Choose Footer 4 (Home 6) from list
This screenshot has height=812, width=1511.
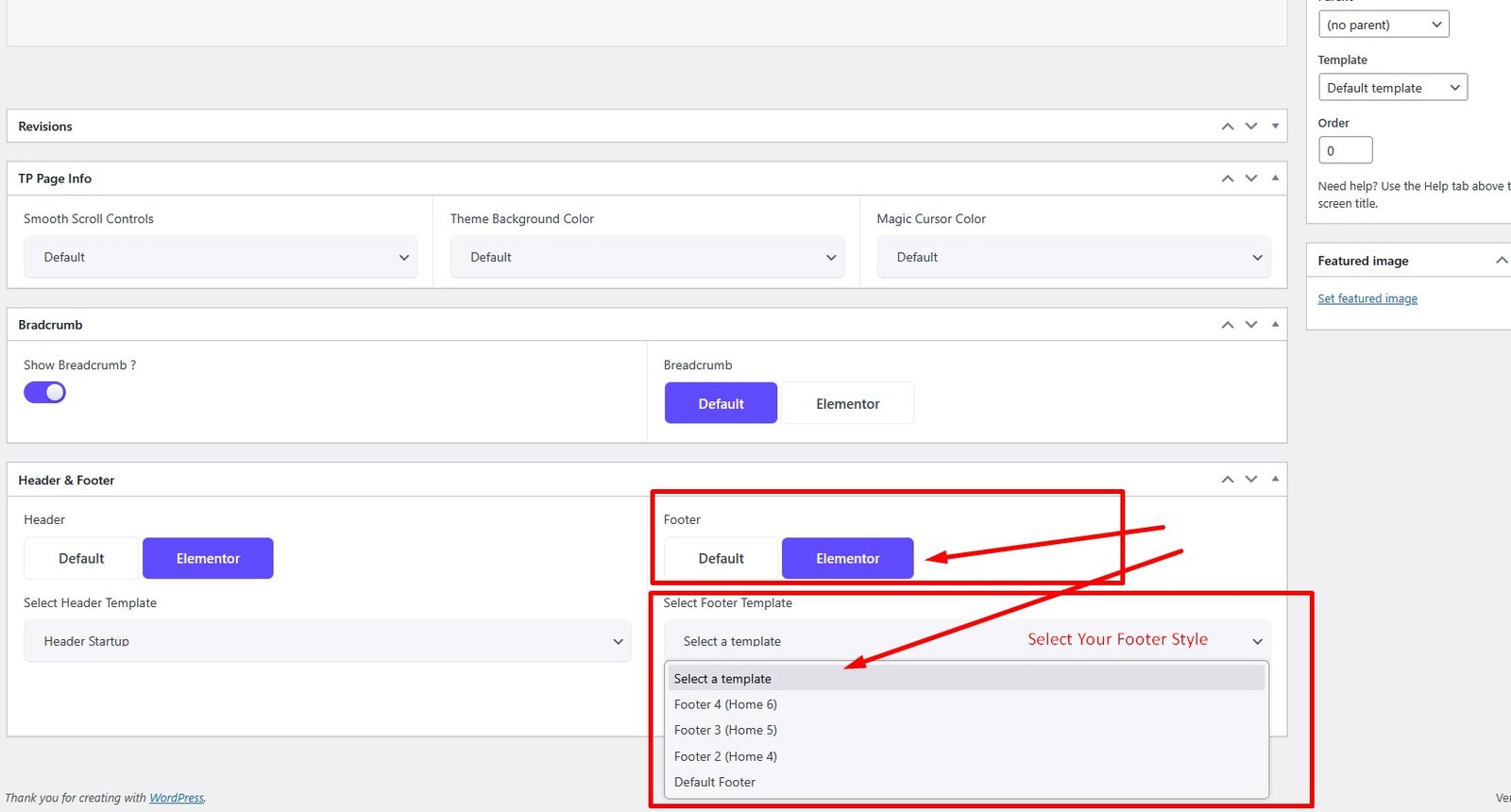[725, 704]
